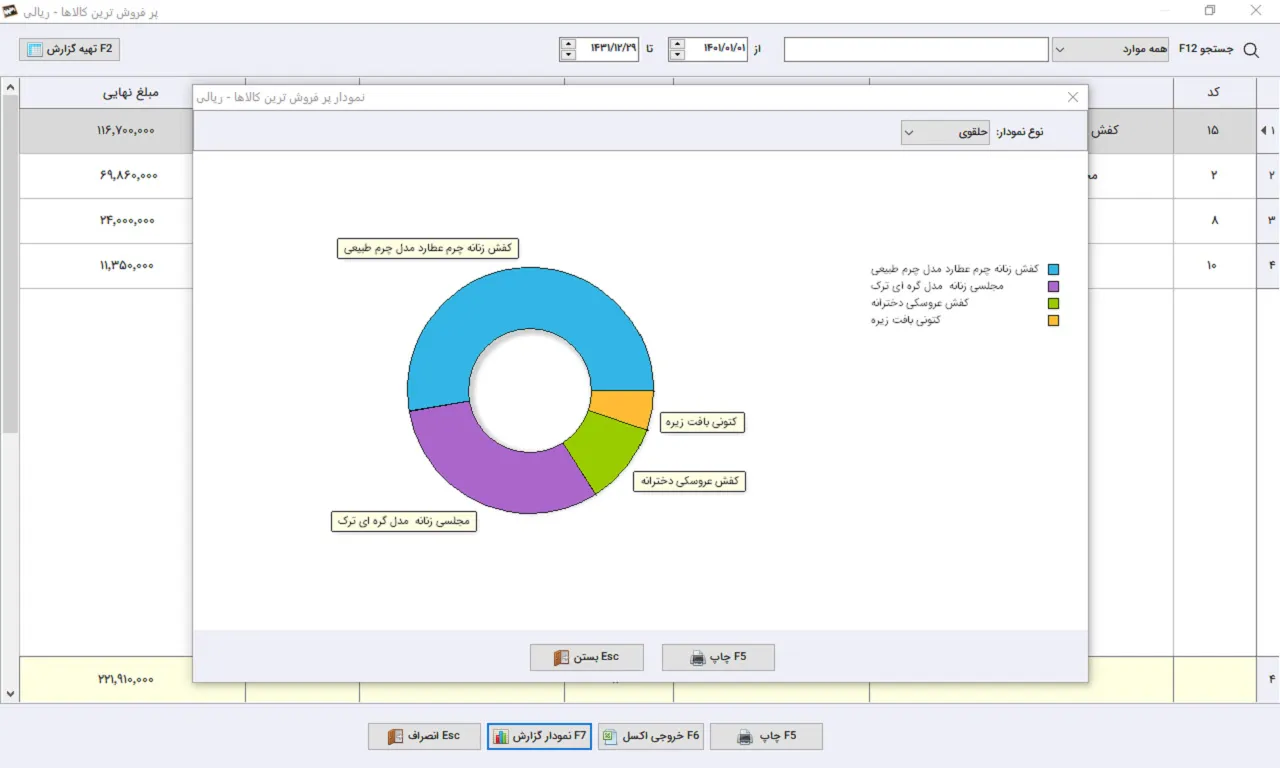This screenshot has height=768, width=1280.
Task: Close the chart via Esc بستن button
Action: point(587,657)
